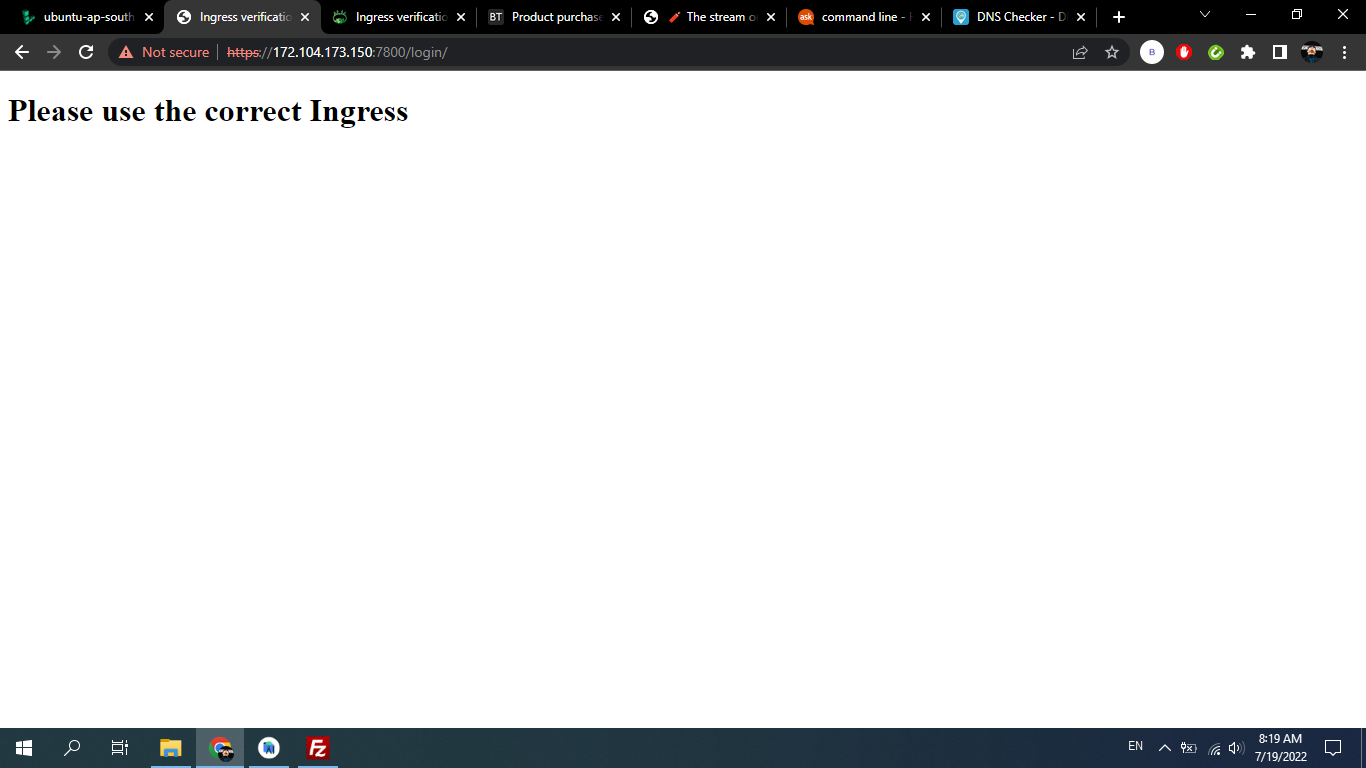Open the tab search dropdown chevron
1366x768 pixels.
pos(1205,14)
